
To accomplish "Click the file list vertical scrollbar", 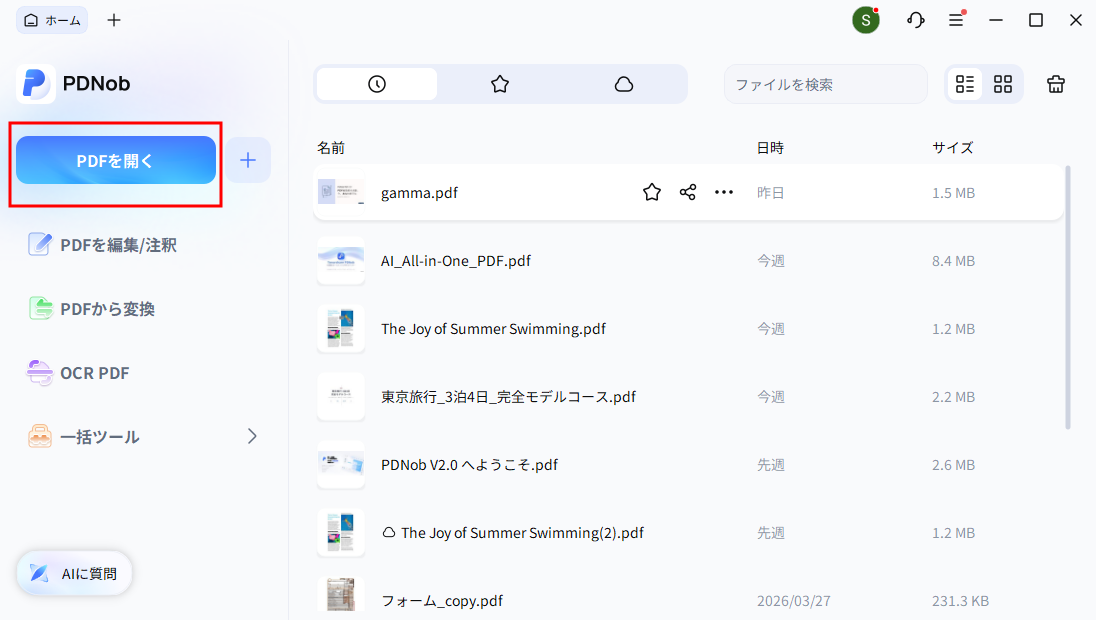I will tap(1067, 297).
